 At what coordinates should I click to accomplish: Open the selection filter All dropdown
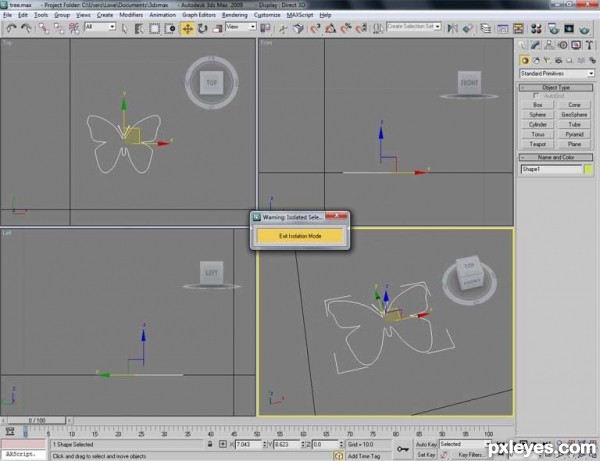(100, 27)
